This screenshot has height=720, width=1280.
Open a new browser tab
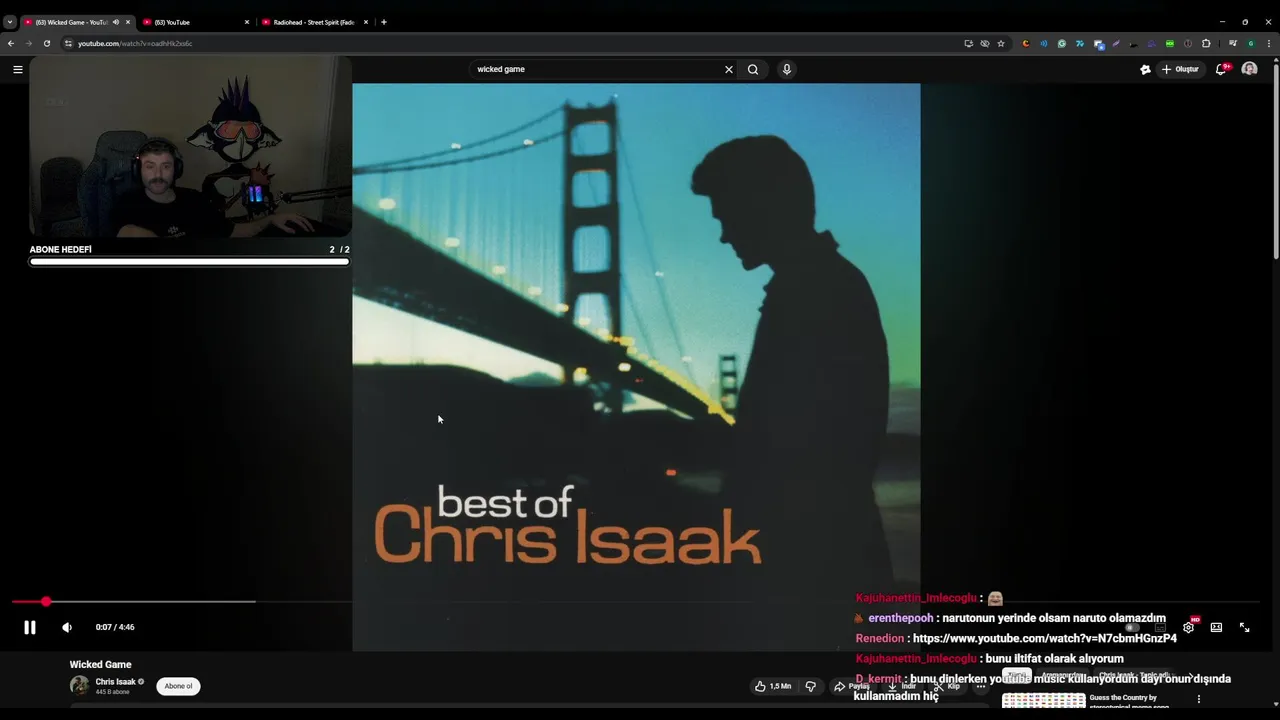pos(384,22)
